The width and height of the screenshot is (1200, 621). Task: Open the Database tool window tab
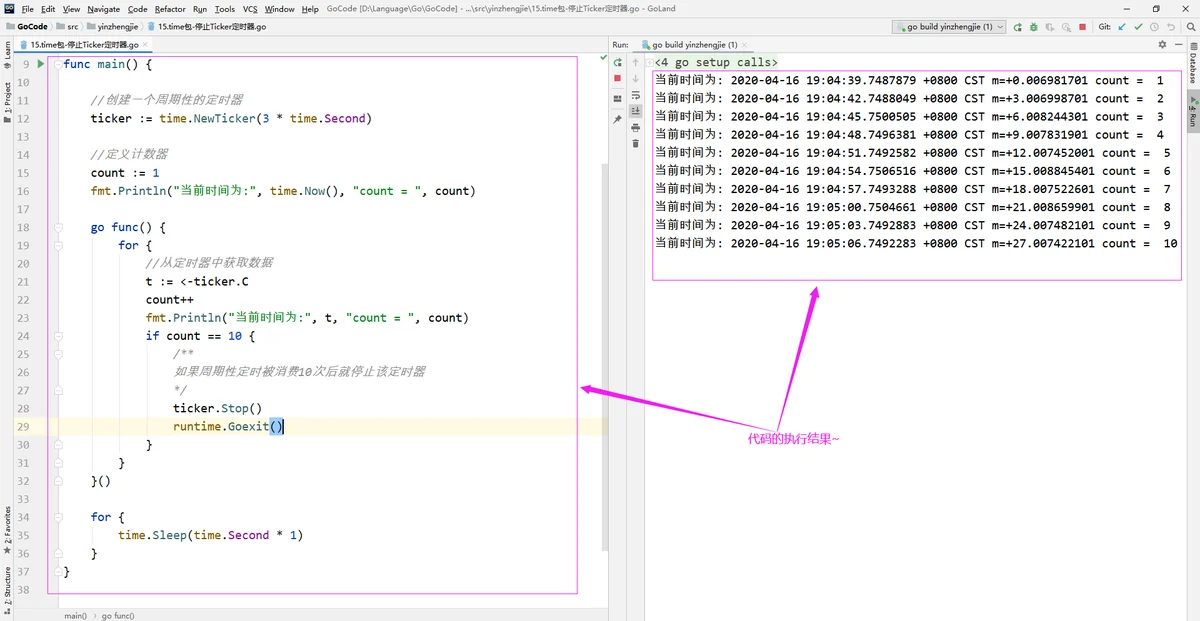pyautogui.click(x=1192, y=68)
